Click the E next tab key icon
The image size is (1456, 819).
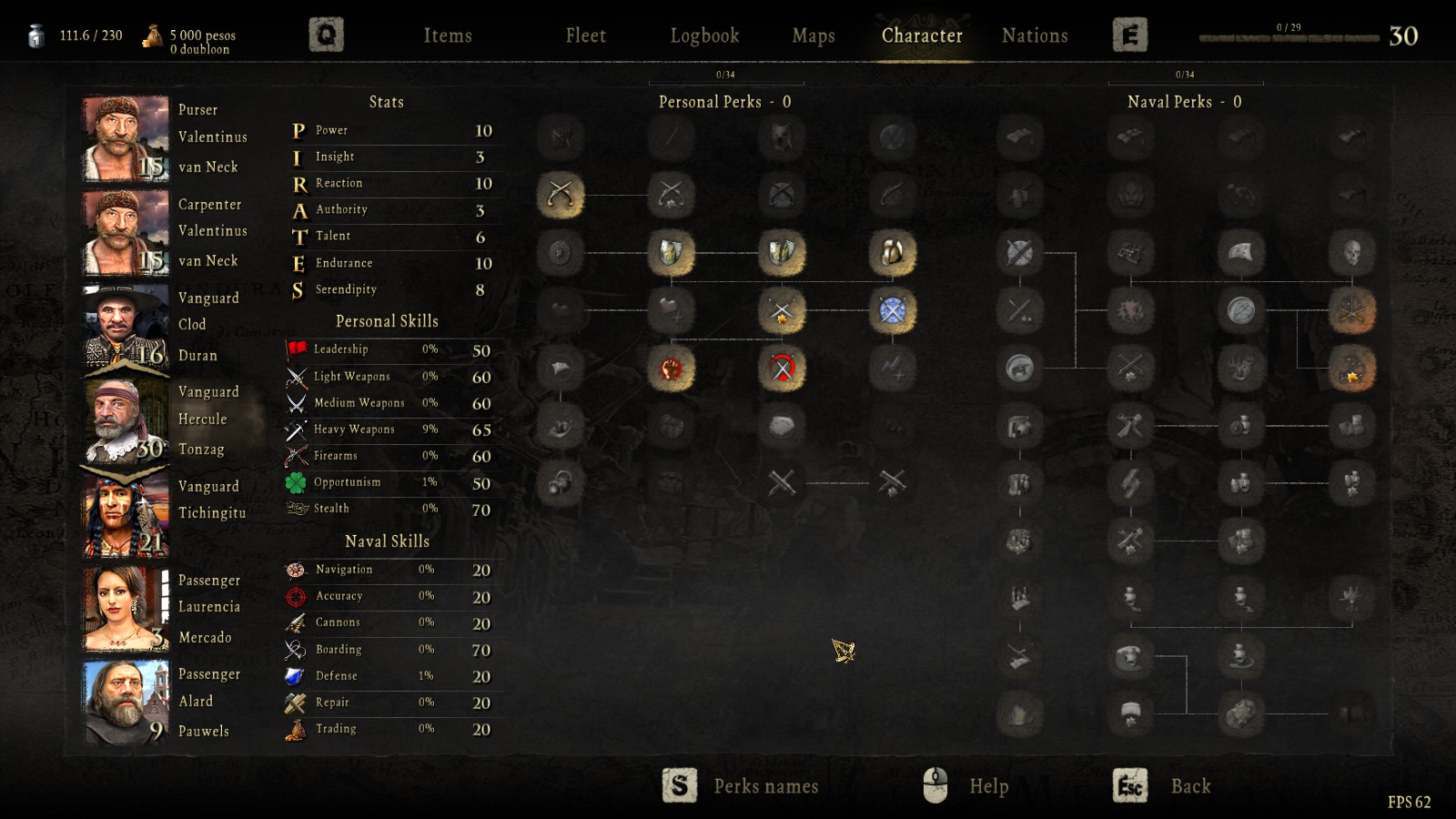pyautogui.click(x=1129, y=35)
